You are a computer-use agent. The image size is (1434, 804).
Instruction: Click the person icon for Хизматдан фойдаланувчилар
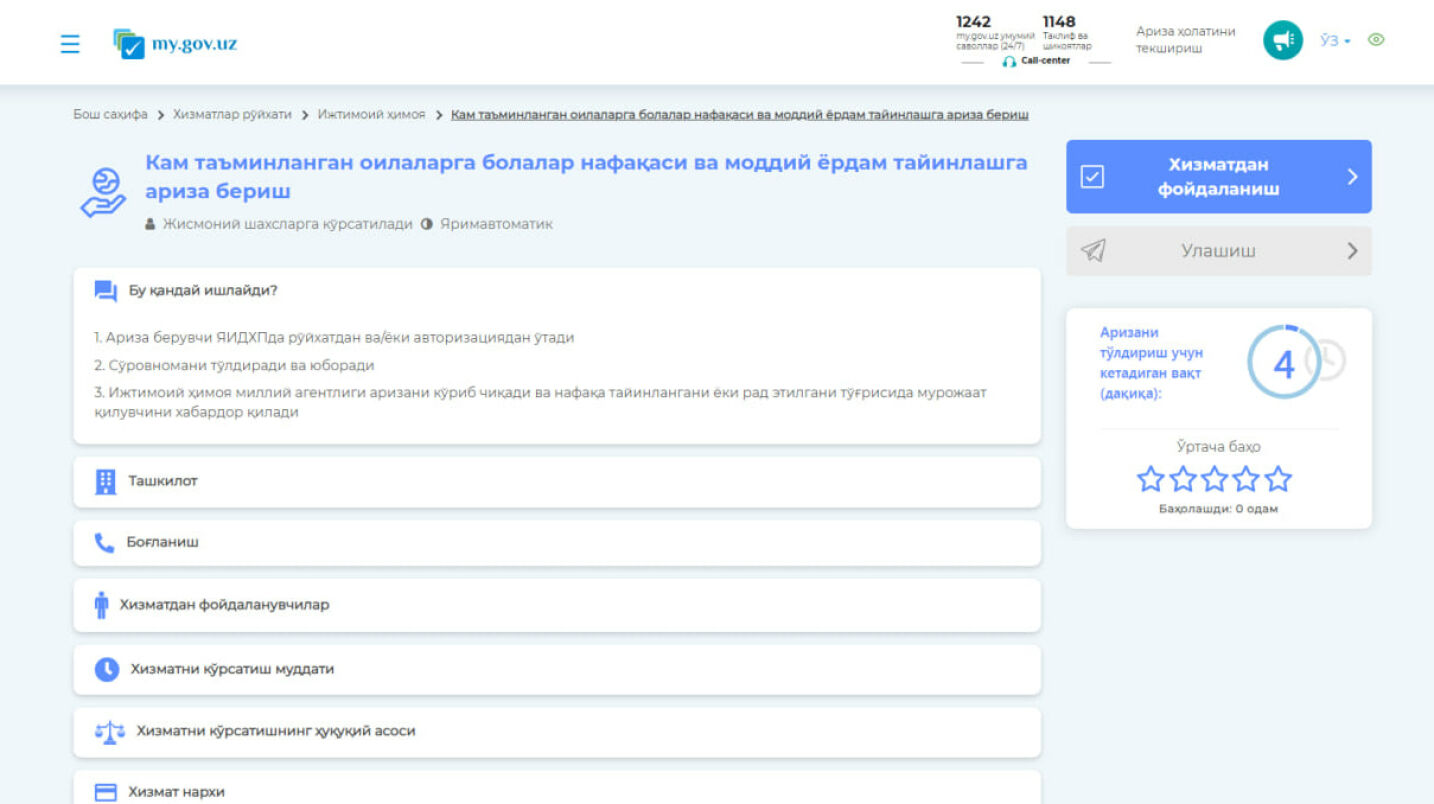[x=101, y=605]
